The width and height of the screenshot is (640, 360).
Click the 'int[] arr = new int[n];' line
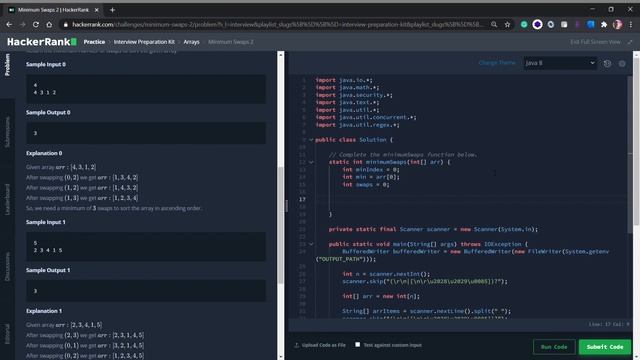click(x=380, y=296)
